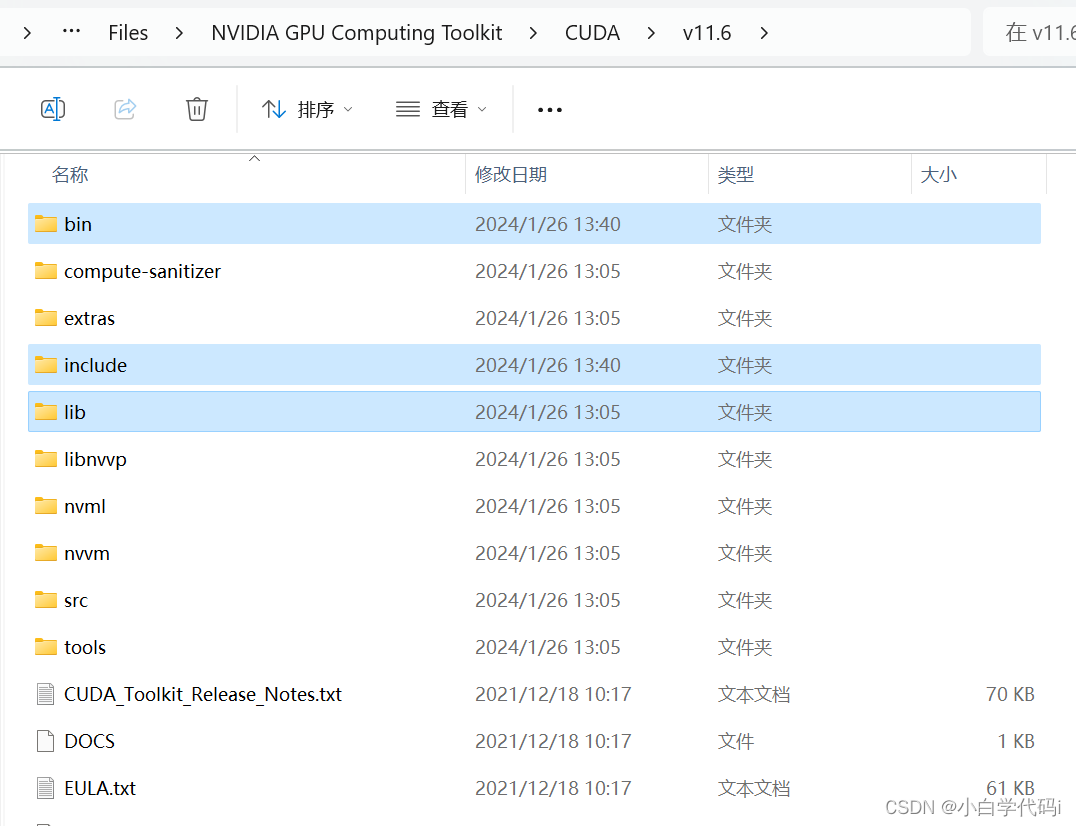
Task: Expand chevron after NVIDIA GPU Computing Toolkit
Action: pos(533,32)
